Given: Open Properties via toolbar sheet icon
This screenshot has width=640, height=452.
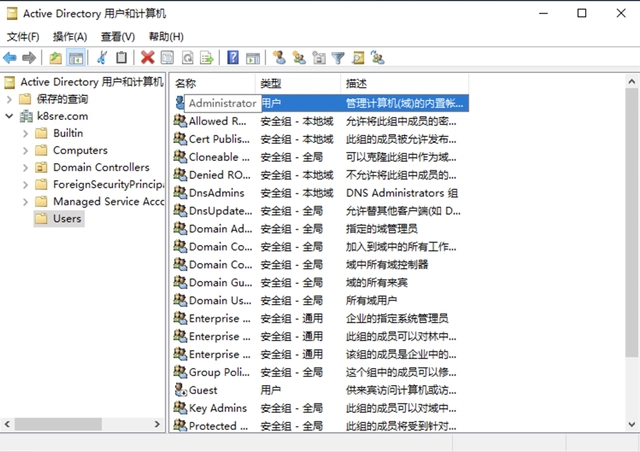Looking at the screenshot, I should (167, 58).
